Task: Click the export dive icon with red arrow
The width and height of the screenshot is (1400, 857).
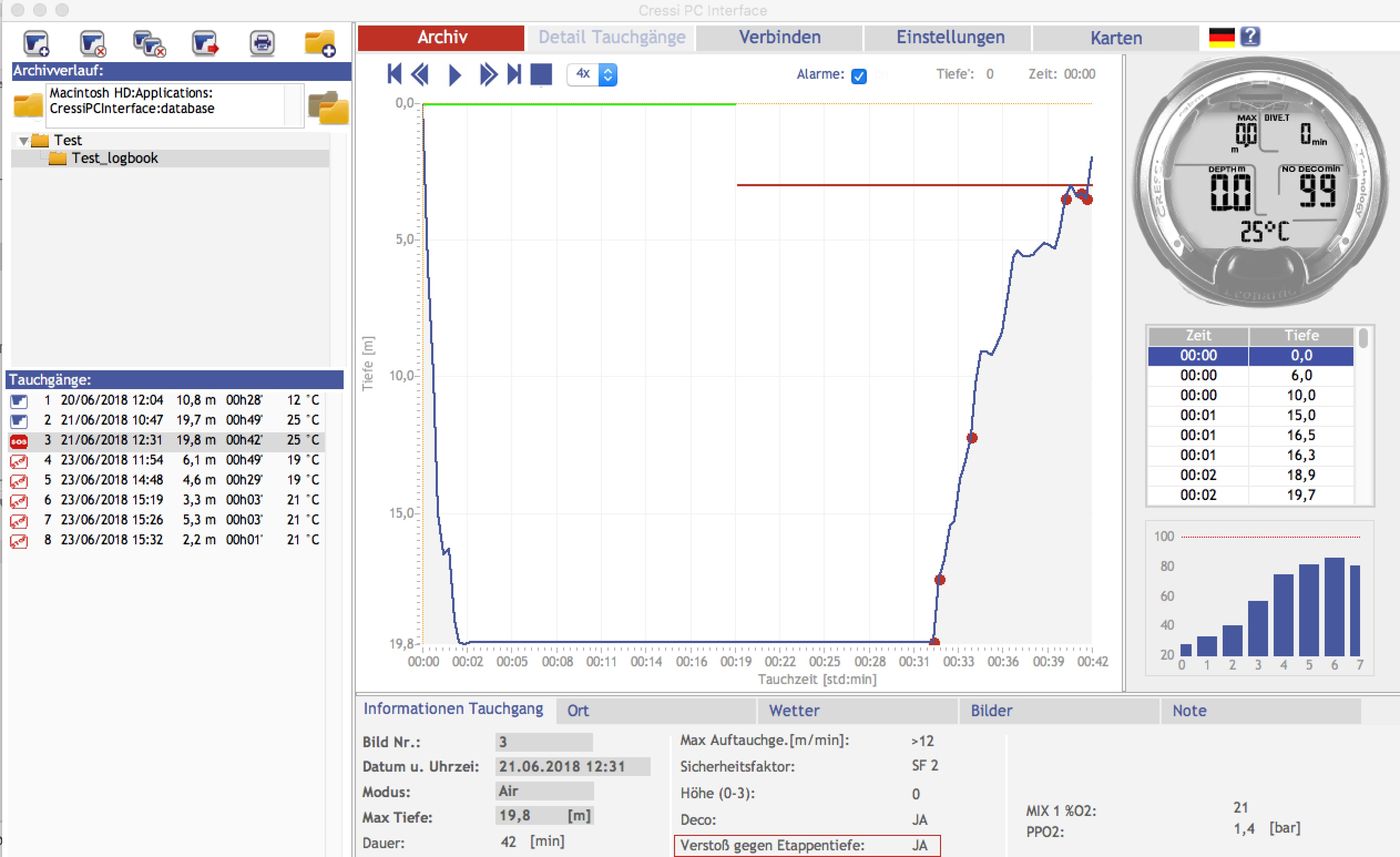Action: tap(205, 43)
